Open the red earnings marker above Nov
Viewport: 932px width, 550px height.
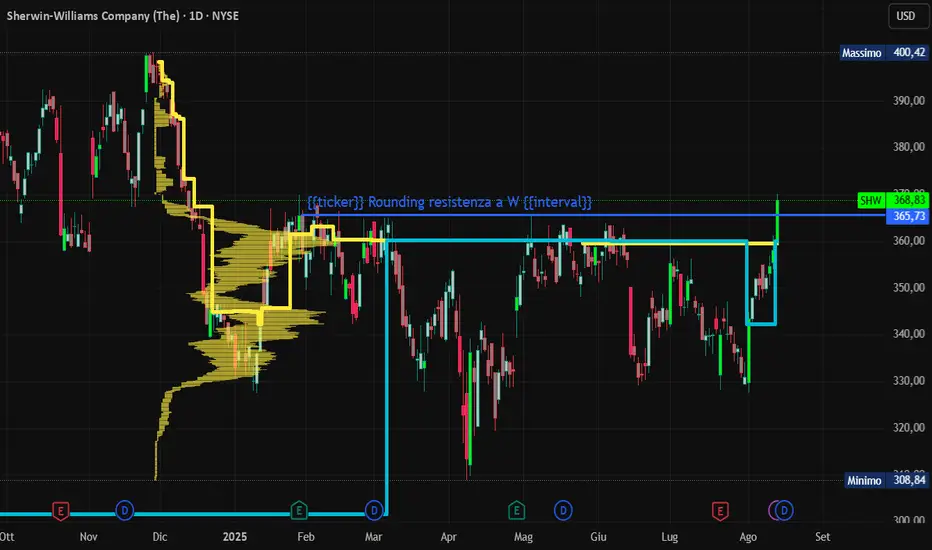(60, 511)
